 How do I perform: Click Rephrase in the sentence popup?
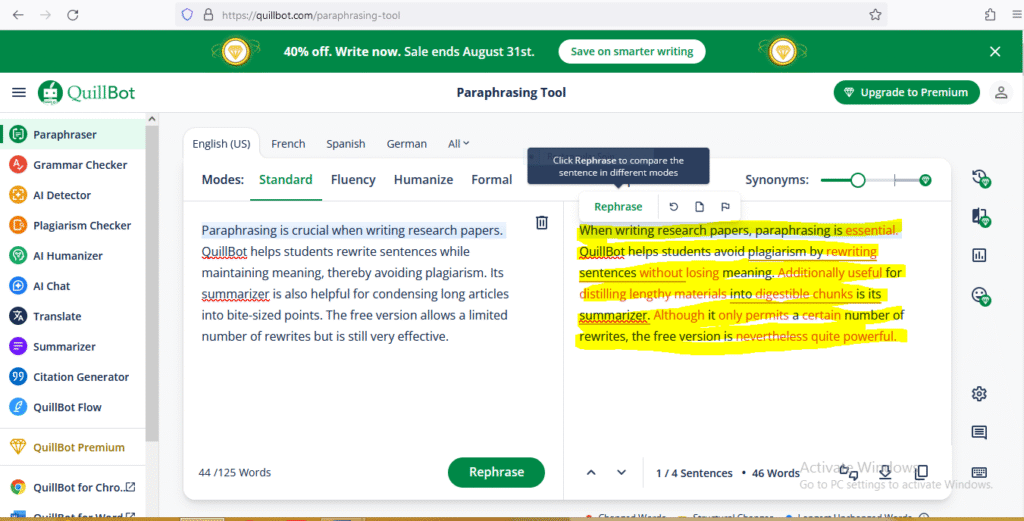click(618, 206)
